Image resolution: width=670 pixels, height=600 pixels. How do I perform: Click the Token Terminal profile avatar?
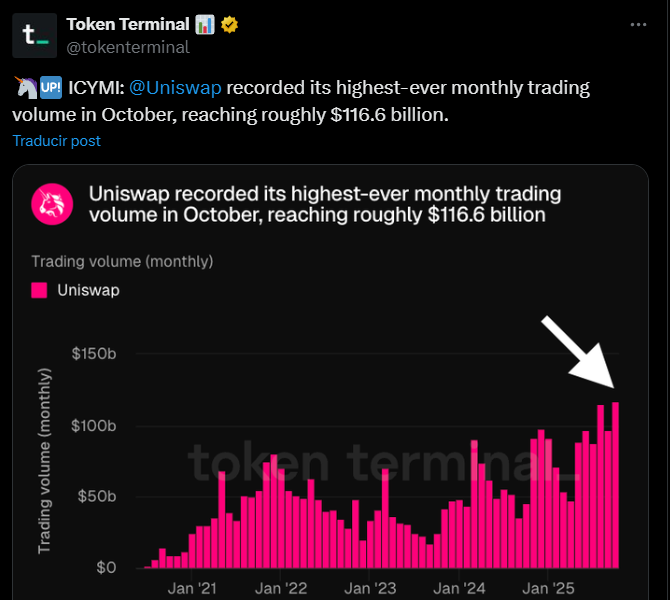tap(35, 35)
